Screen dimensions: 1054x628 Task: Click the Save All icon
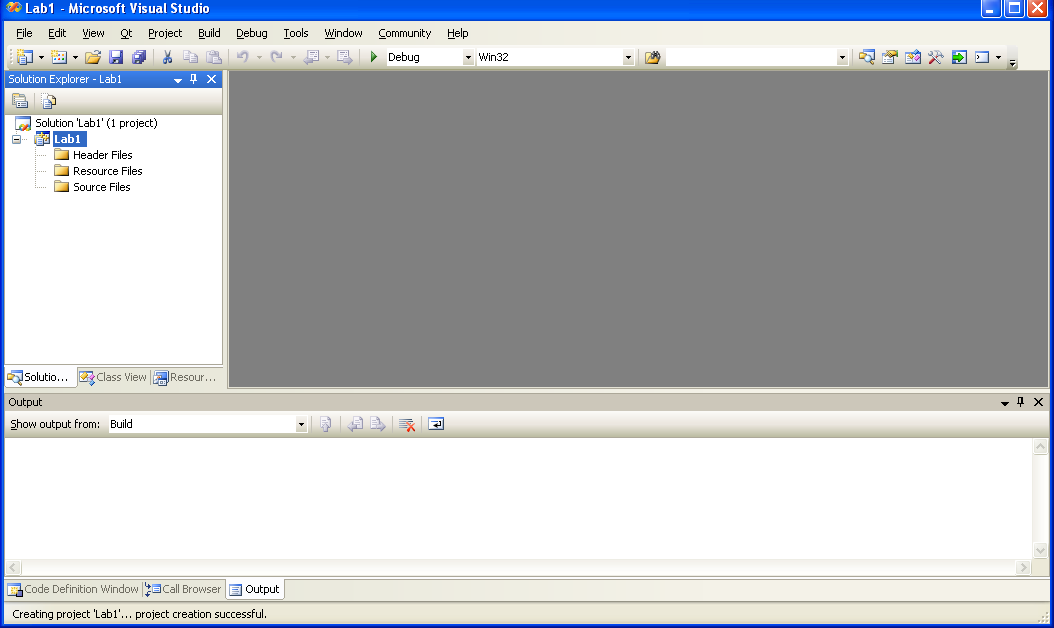click(138, 57)
